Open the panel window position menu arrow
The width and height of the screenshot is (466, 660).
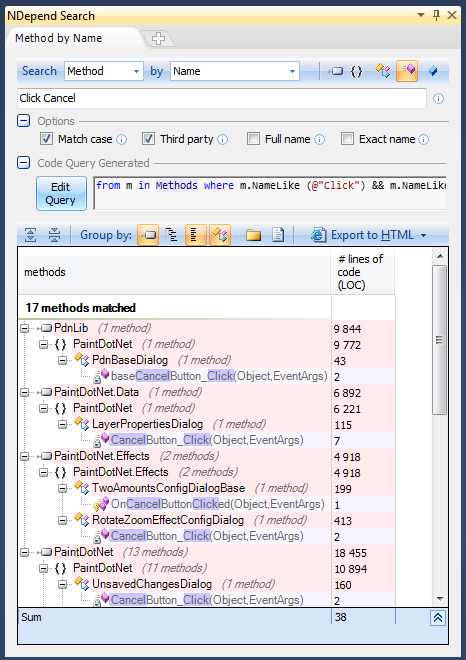420,15
